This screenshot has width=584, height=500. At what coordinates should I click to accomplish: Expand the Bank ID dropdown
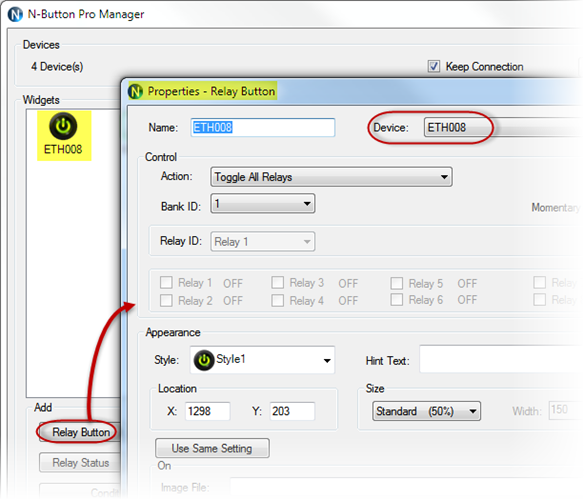click(263, 203)
